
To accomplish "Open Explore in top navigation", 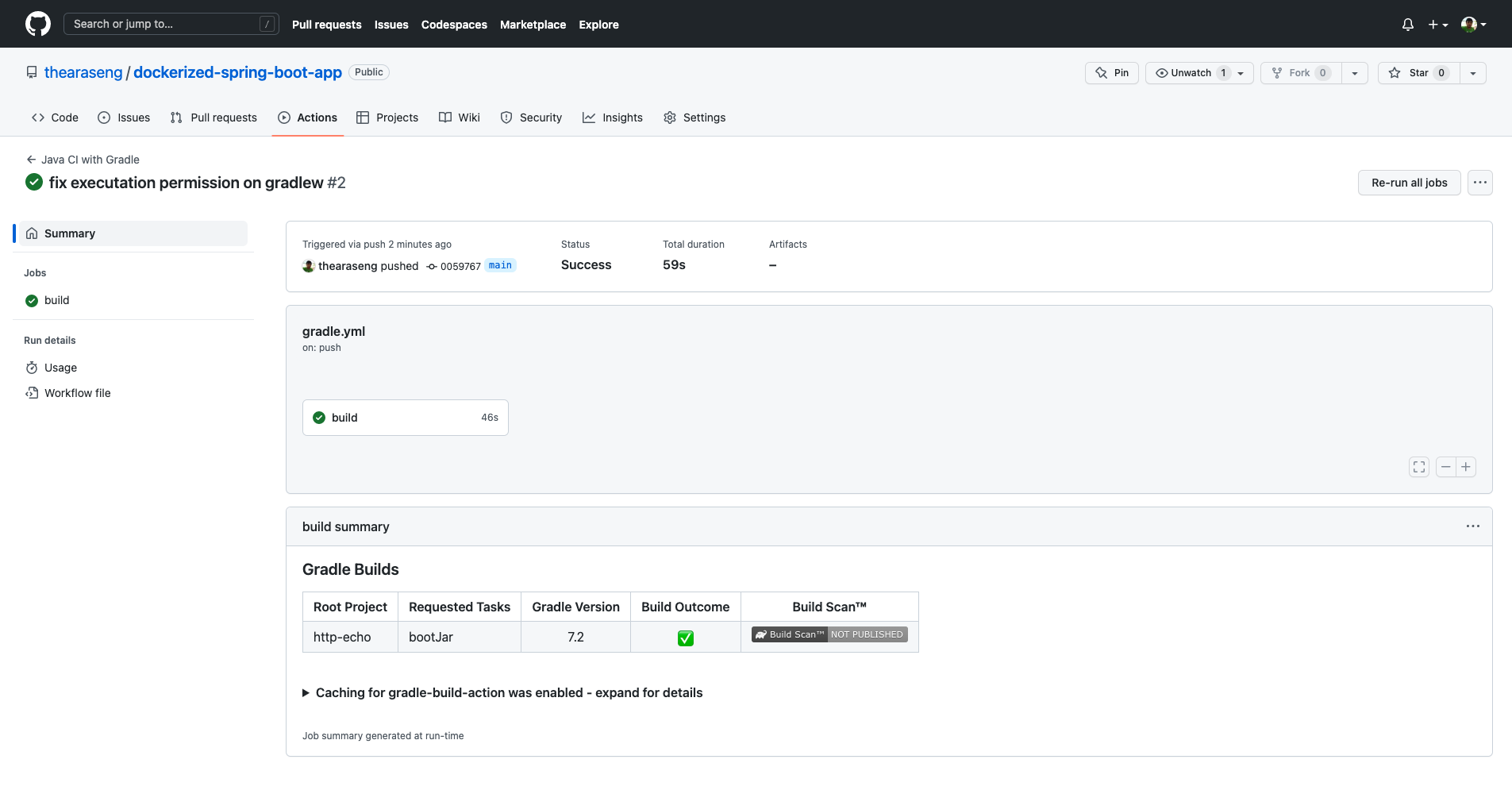I will pos(598,25).
